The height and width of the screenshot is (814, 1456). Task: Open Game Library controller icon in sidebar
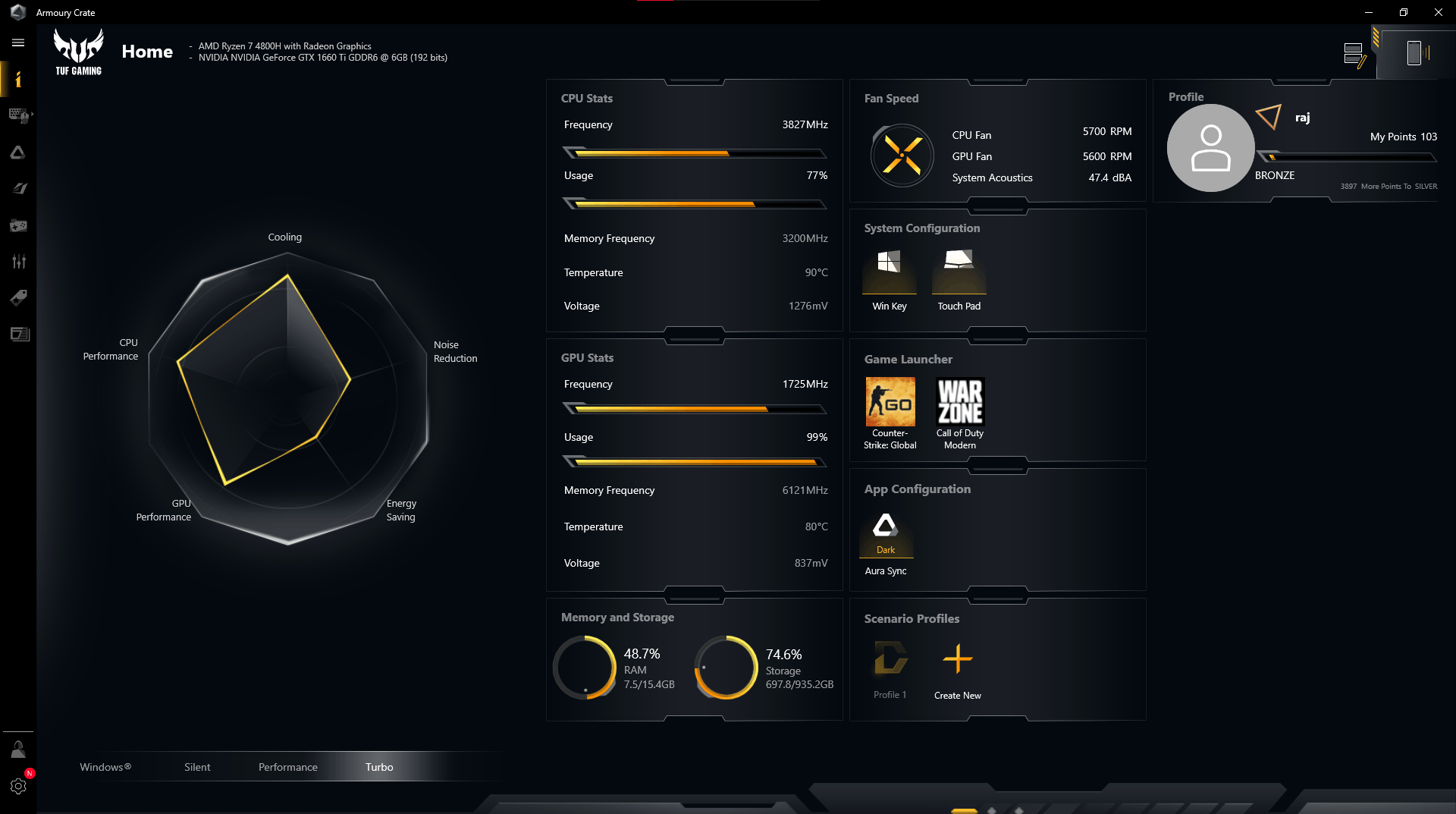click(x=18, y=225)
